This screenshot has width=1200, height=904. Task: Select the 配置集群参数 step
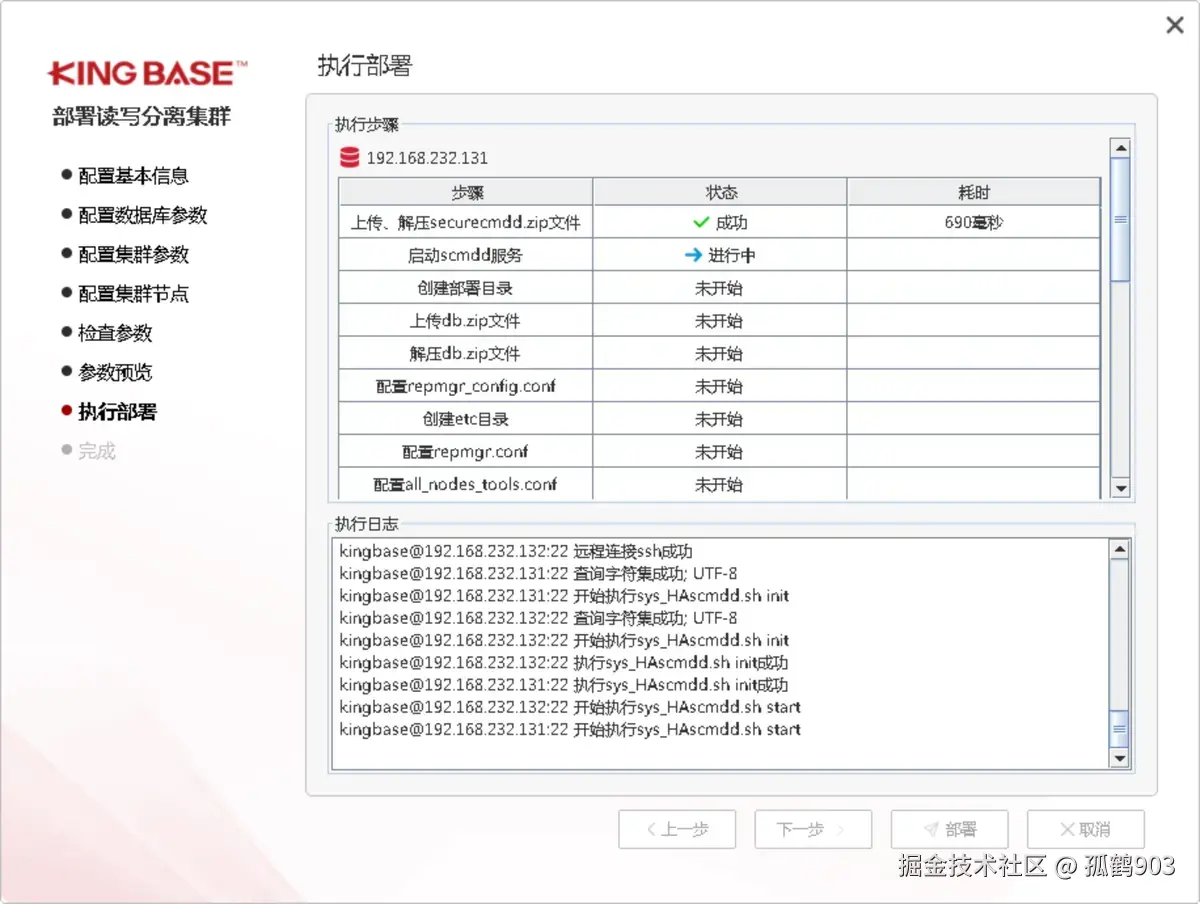(133, 255)
